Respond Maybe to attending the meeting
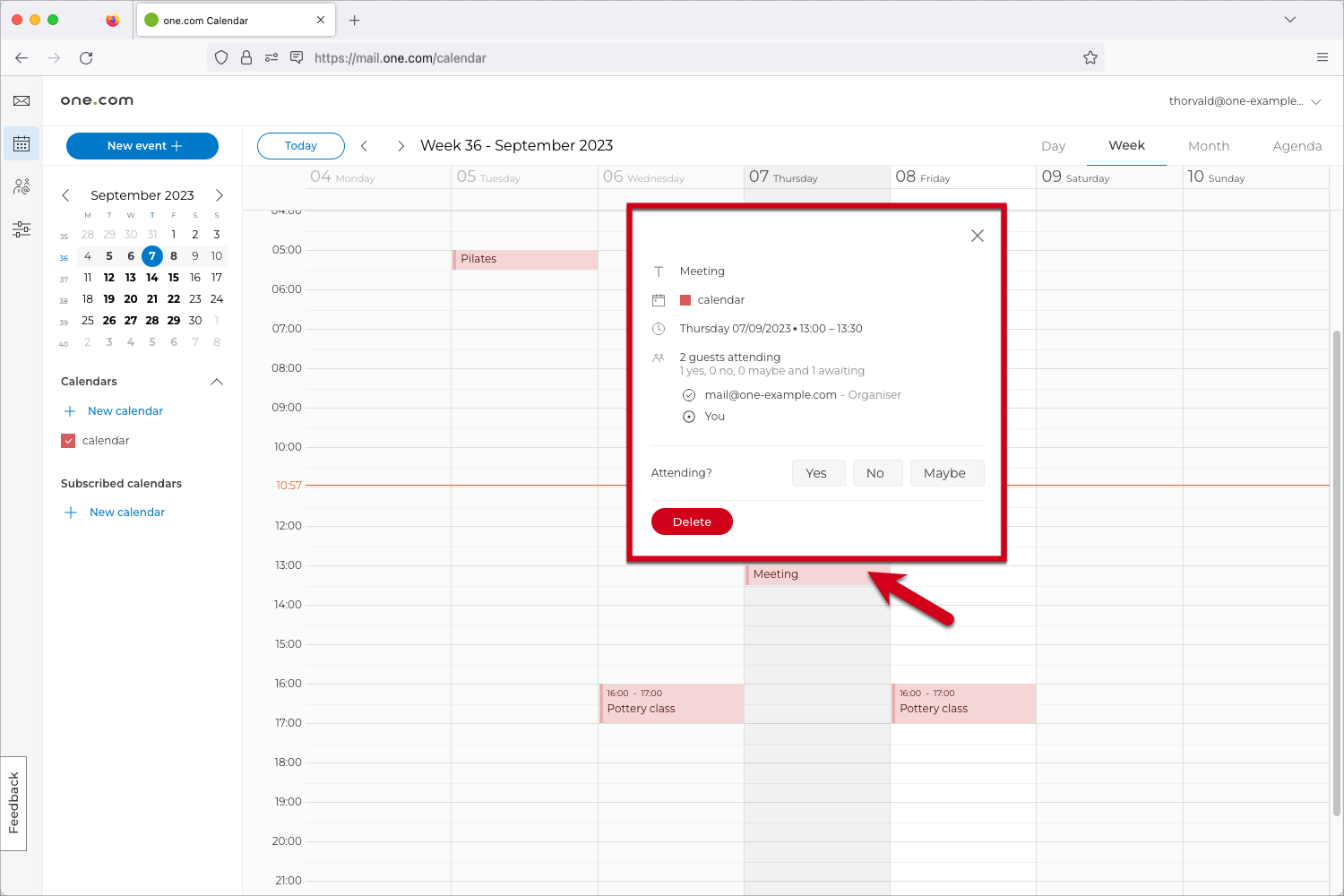The width and height of the screenshot is (1344, 896). [945, 473]
